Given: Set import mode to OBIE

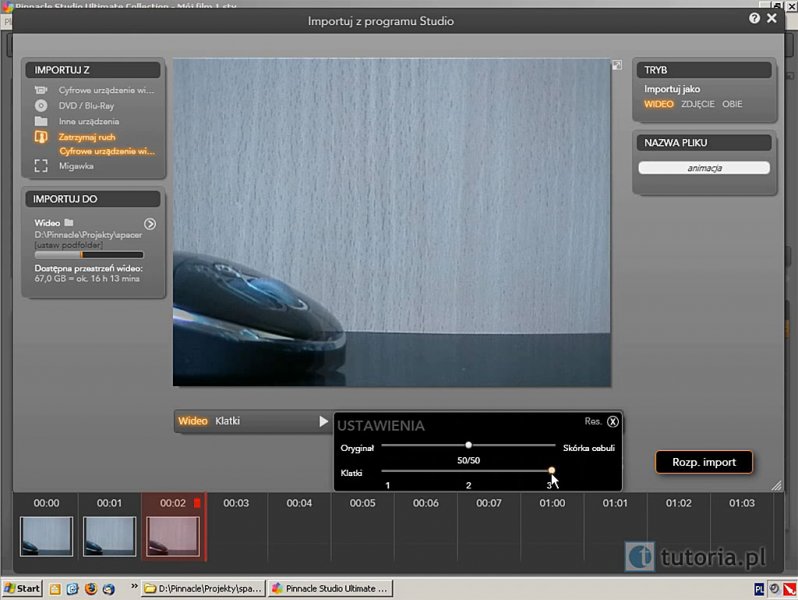Looking at the screenshot, I should pyautogui.click(x=732, y=104).
